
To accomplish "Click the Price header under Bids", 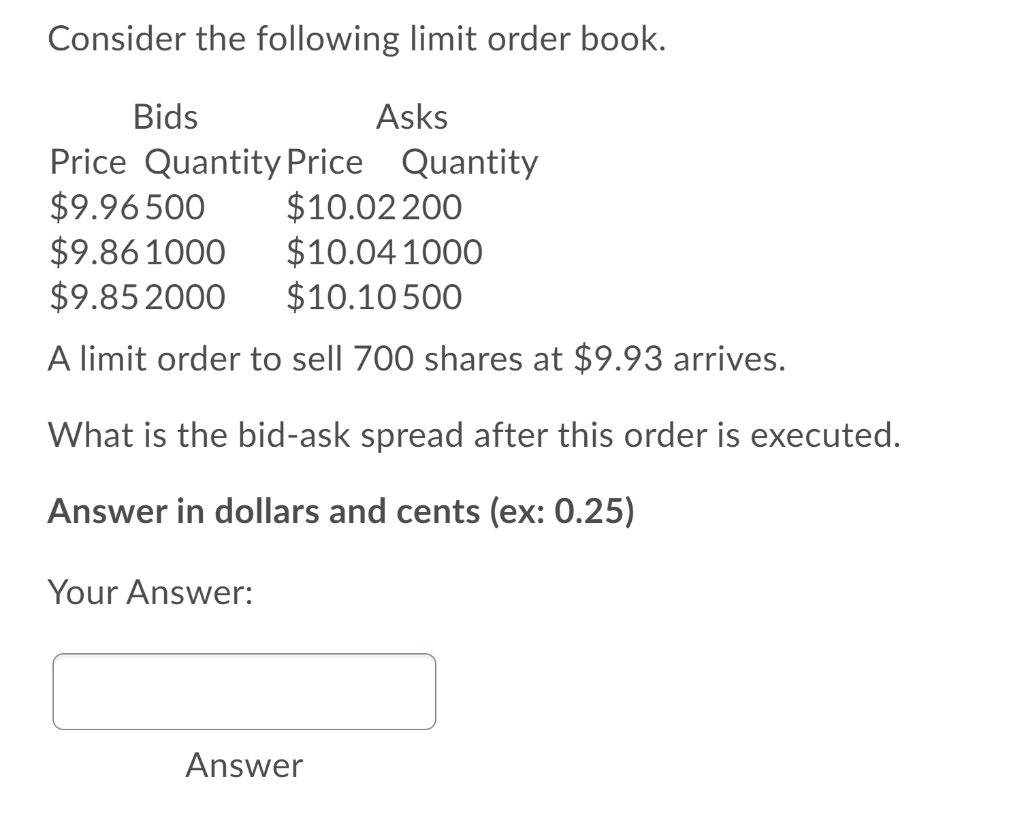I will [x=85, y=162].
